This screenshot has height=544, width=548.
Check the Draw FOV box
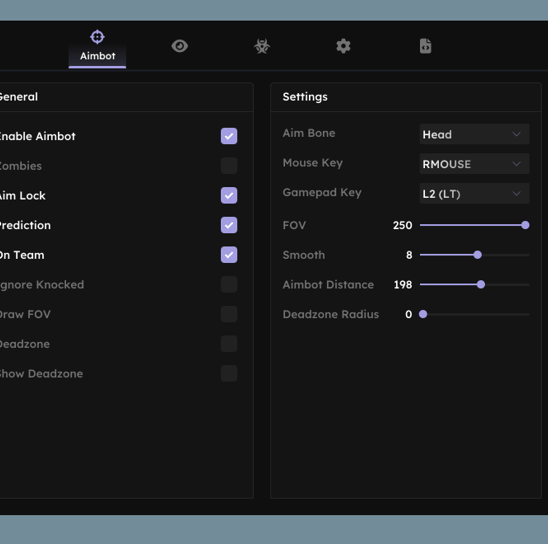(229, 314)
